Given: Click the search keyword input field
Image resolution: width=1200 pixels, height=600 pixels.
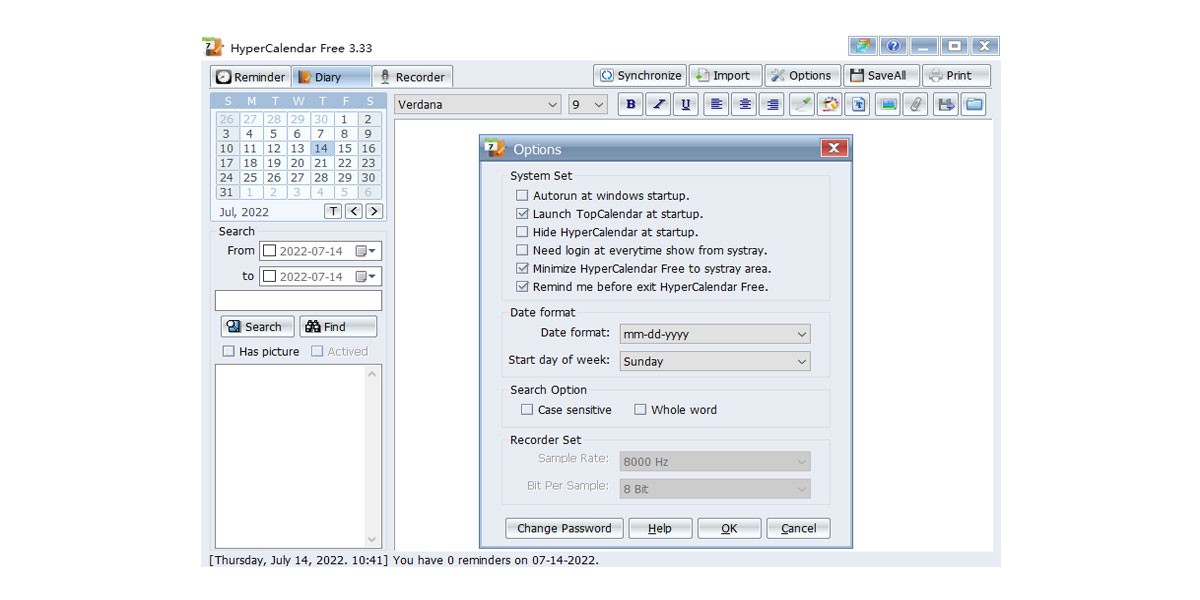Looking at the screenshot, I should [298, 300].
